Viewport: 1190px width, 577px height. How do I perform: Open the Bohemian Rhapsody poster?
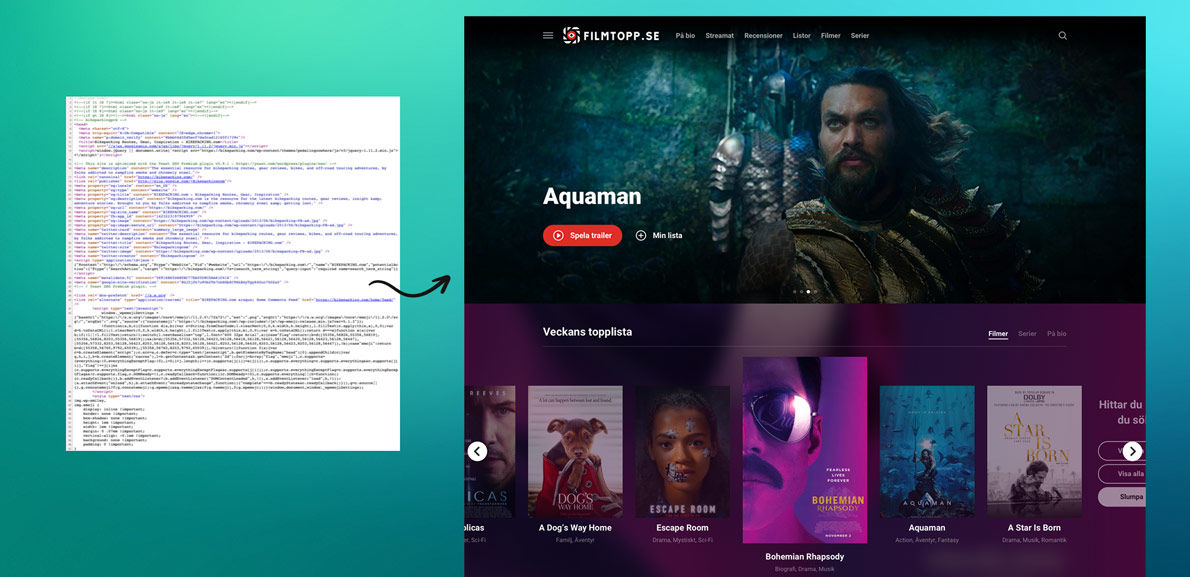pos(804,450)
